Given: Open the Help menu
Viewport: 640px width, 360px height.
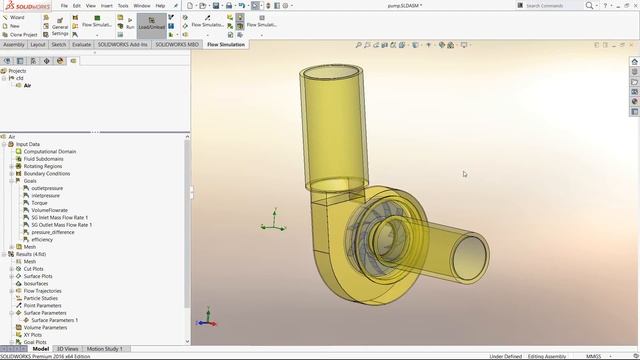Looking at the screenshot, I should 160,6.
